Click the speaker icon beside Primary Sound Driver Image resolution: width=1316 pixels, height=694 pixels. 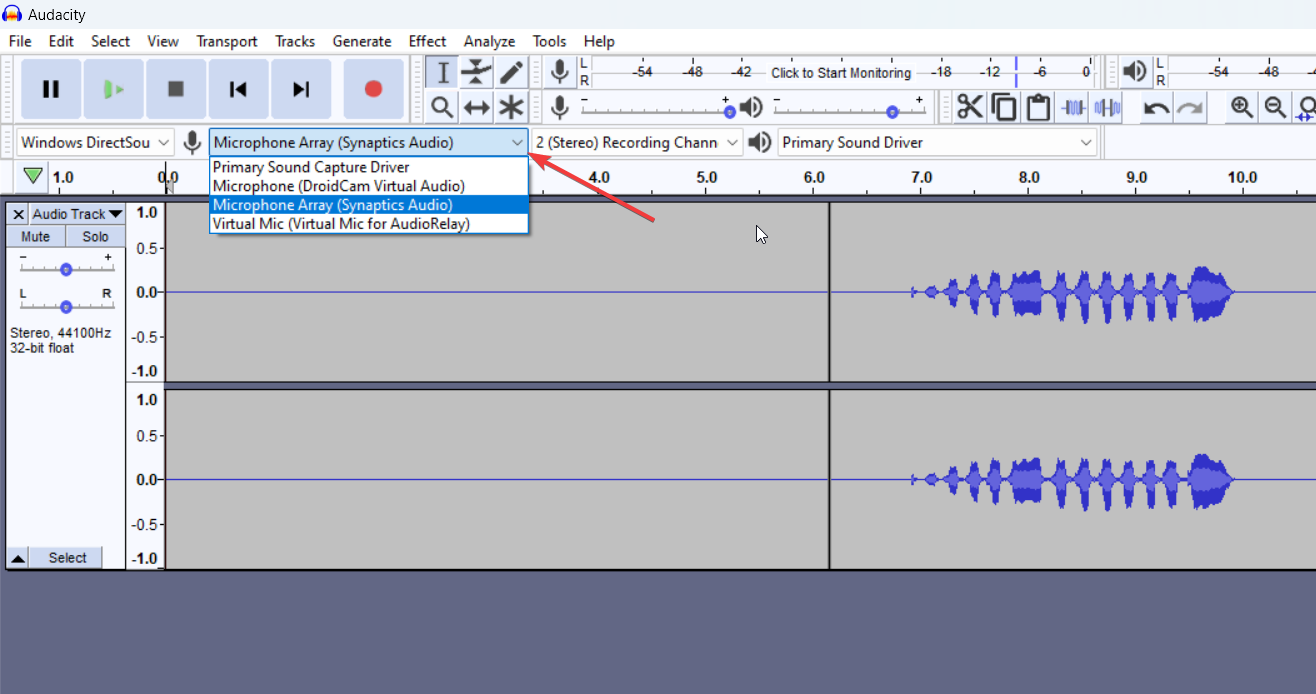pos(760,142)
